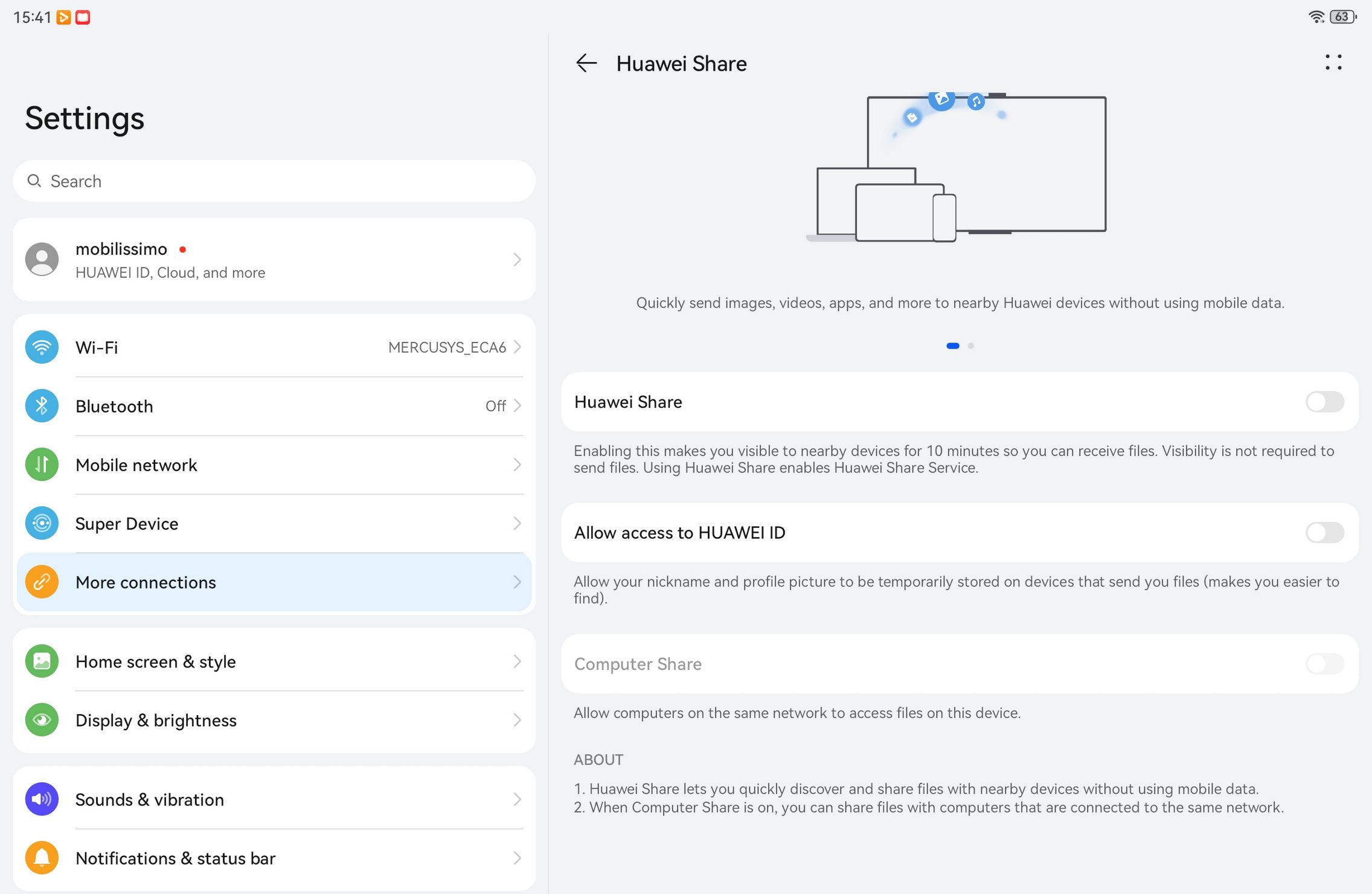Open Super Device via its chevron
This screenshot has height=894, width=1372.
point(517,523)
